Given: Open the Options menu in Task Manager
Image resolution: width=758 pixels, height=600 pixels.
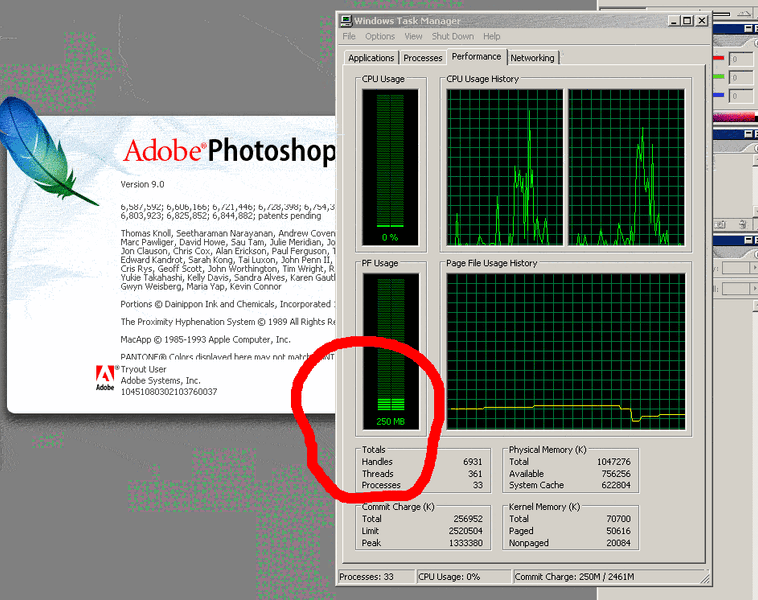Looking at the screenshot, I should pos(379,36).
